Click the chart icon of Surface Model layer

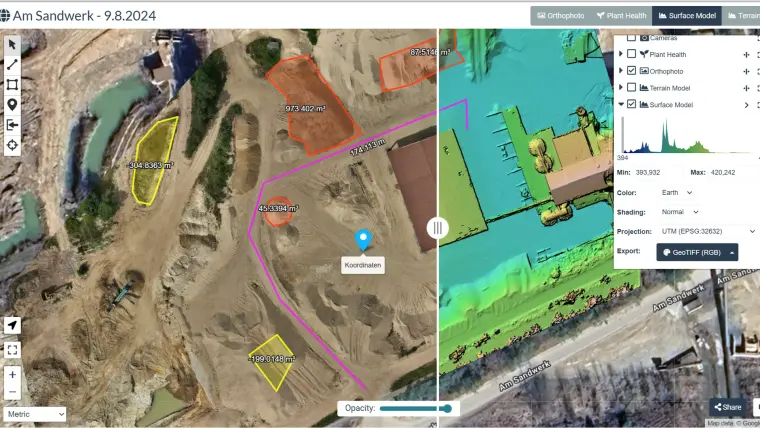click(x=644, y=104)
